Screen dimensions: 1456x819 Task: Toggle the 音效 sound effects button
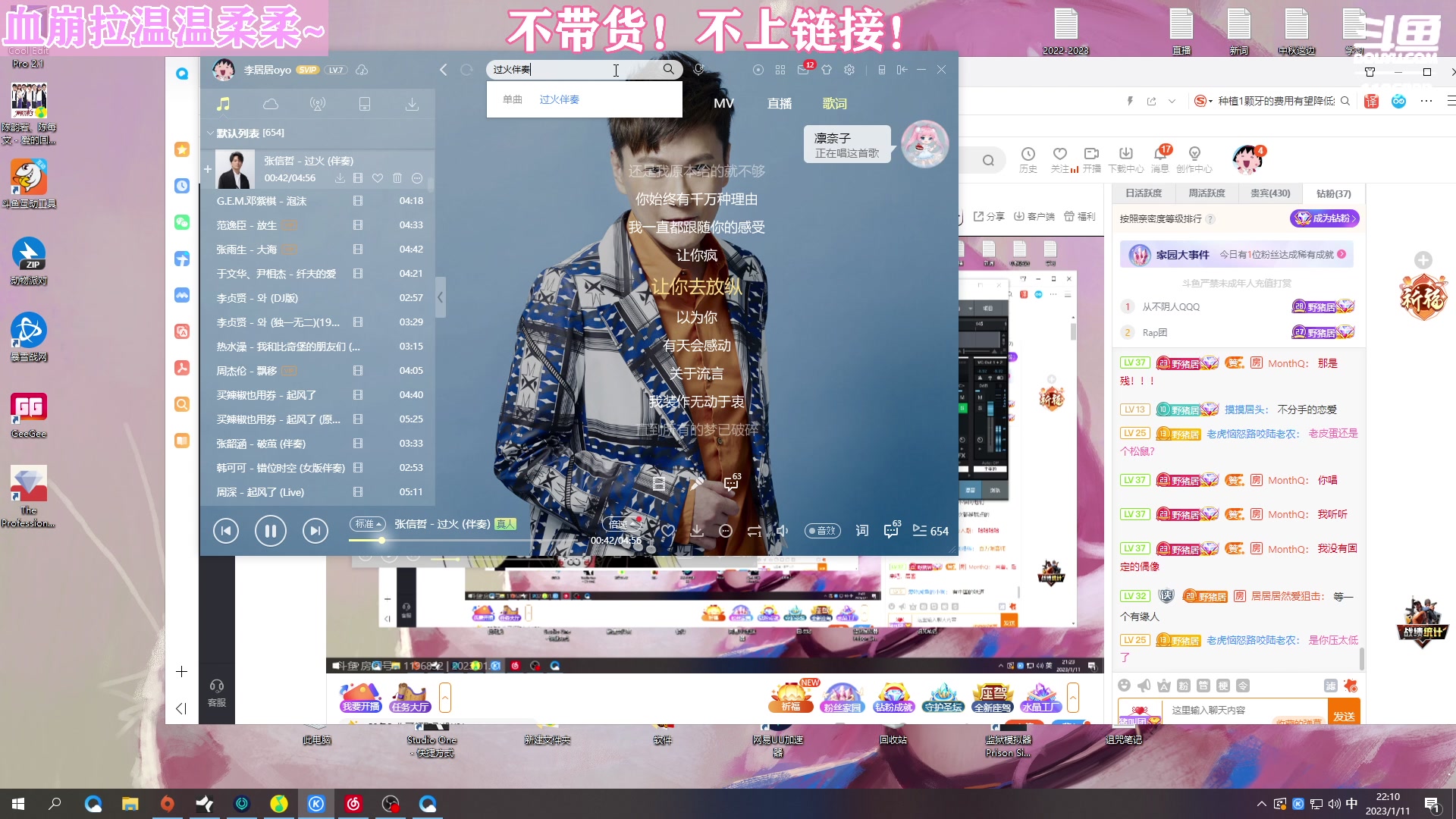pyautogui.click(x=823, y=531)
